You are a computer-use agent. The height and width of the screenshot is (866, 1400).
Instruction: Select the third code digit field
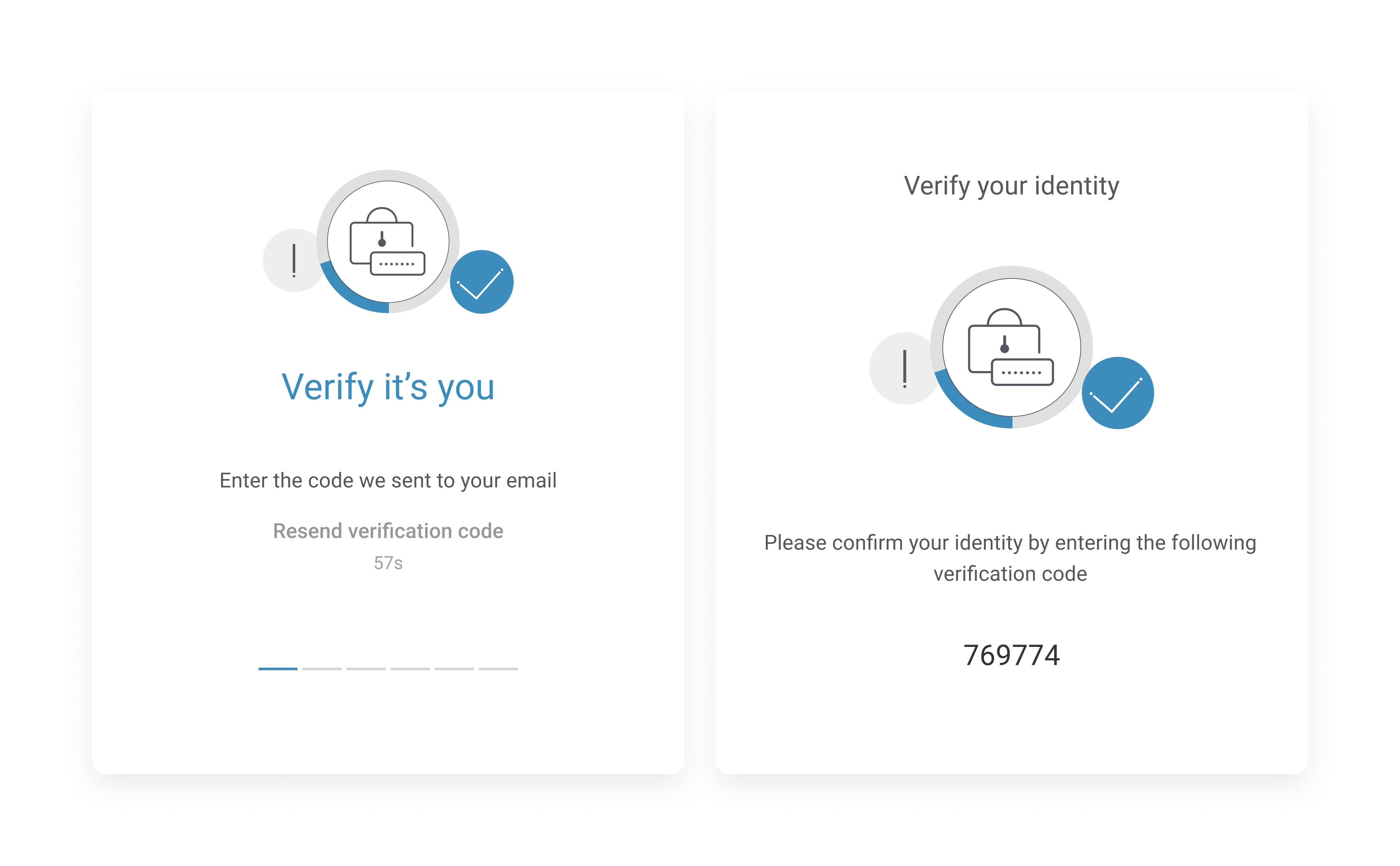(x=366, y=668)
